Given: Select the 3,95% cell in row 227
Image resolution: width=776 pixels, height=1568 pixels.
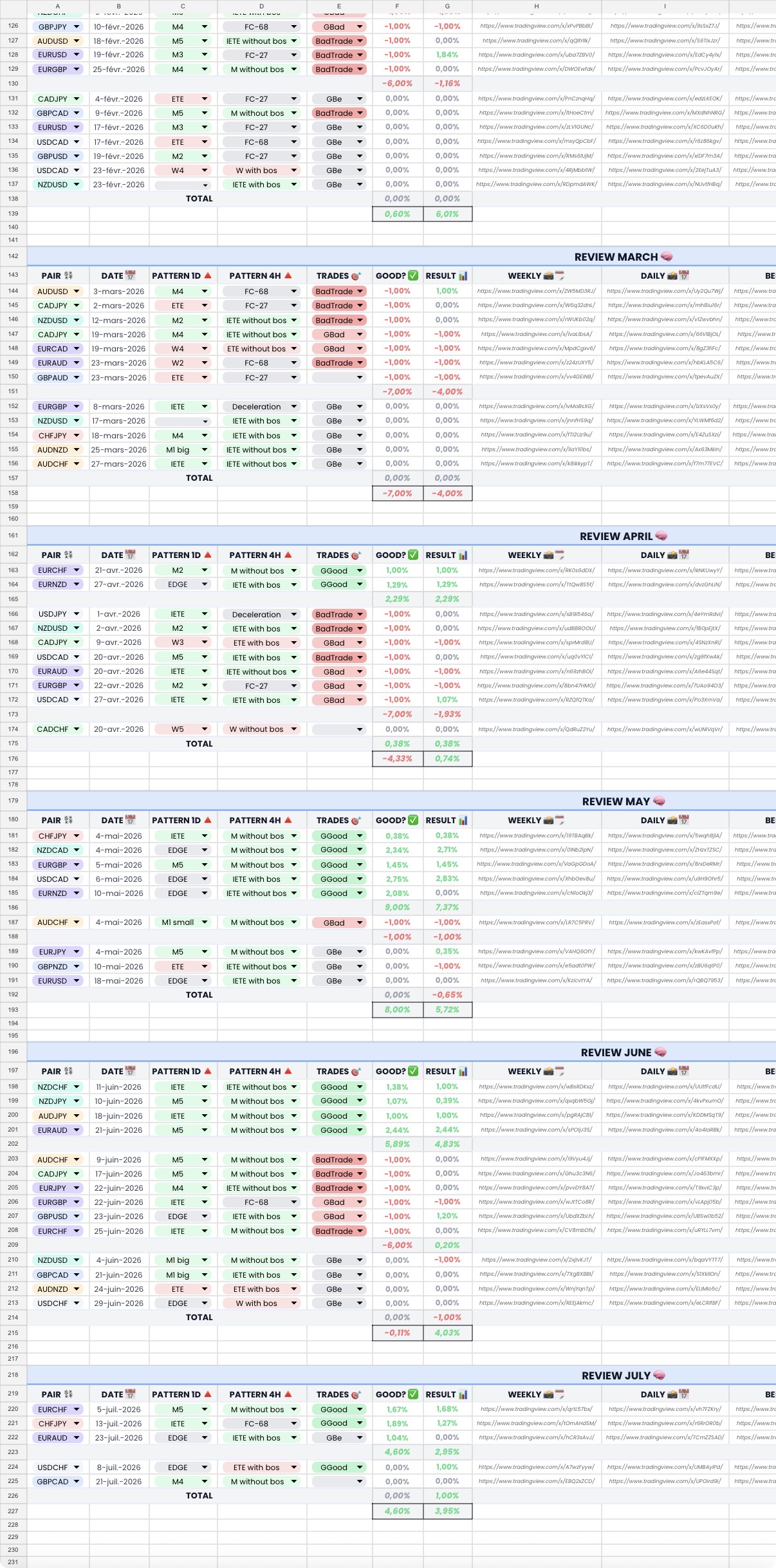Looking at the screenshot, I should [x=448, y=1511].
